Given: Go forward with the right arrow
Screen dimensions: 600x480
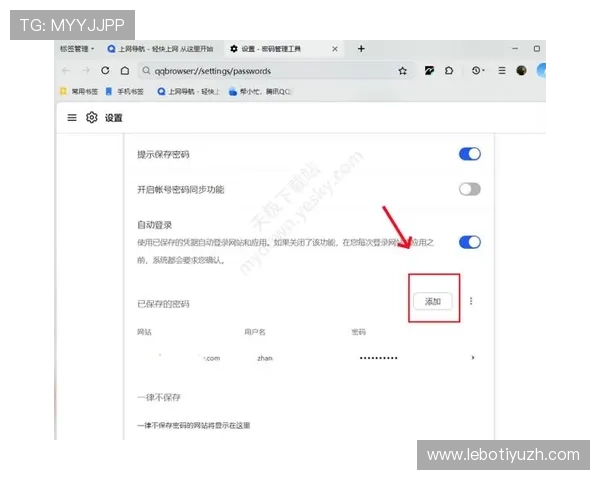Looking at the screenshot, I should (86, 70).
